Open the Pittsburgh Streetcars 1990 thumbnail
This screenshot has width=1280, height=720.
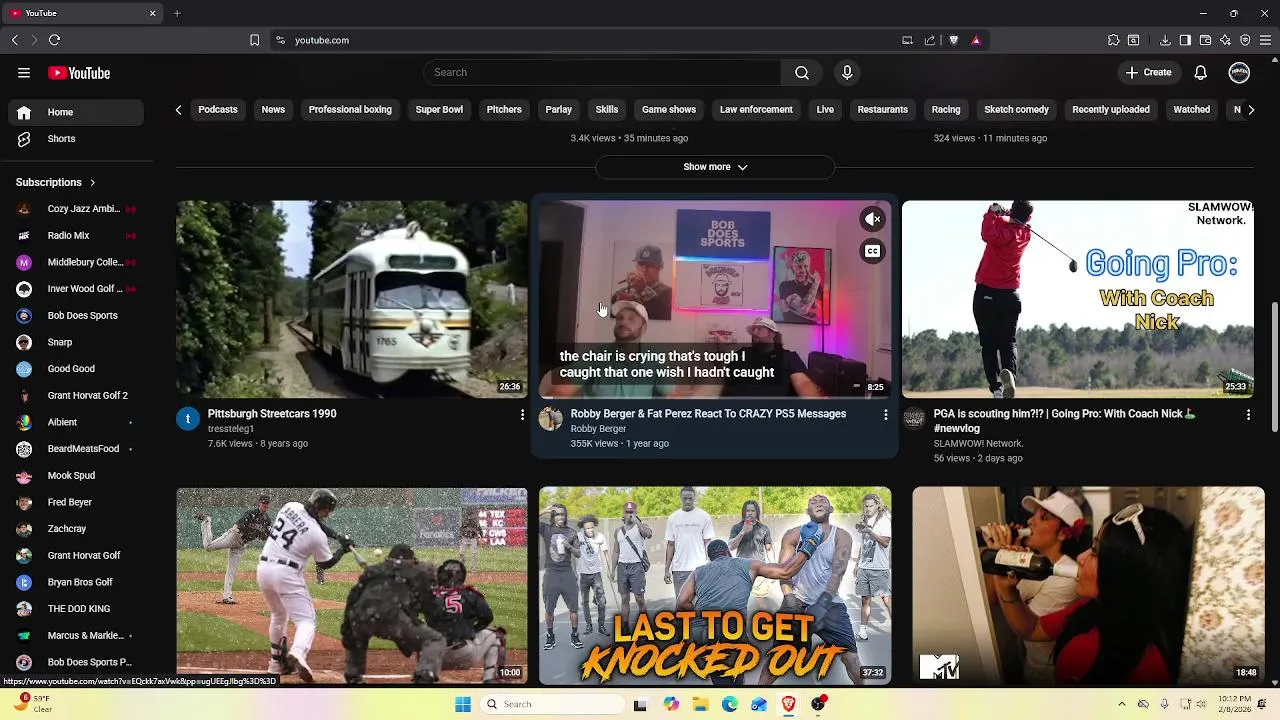pos(352,299)
